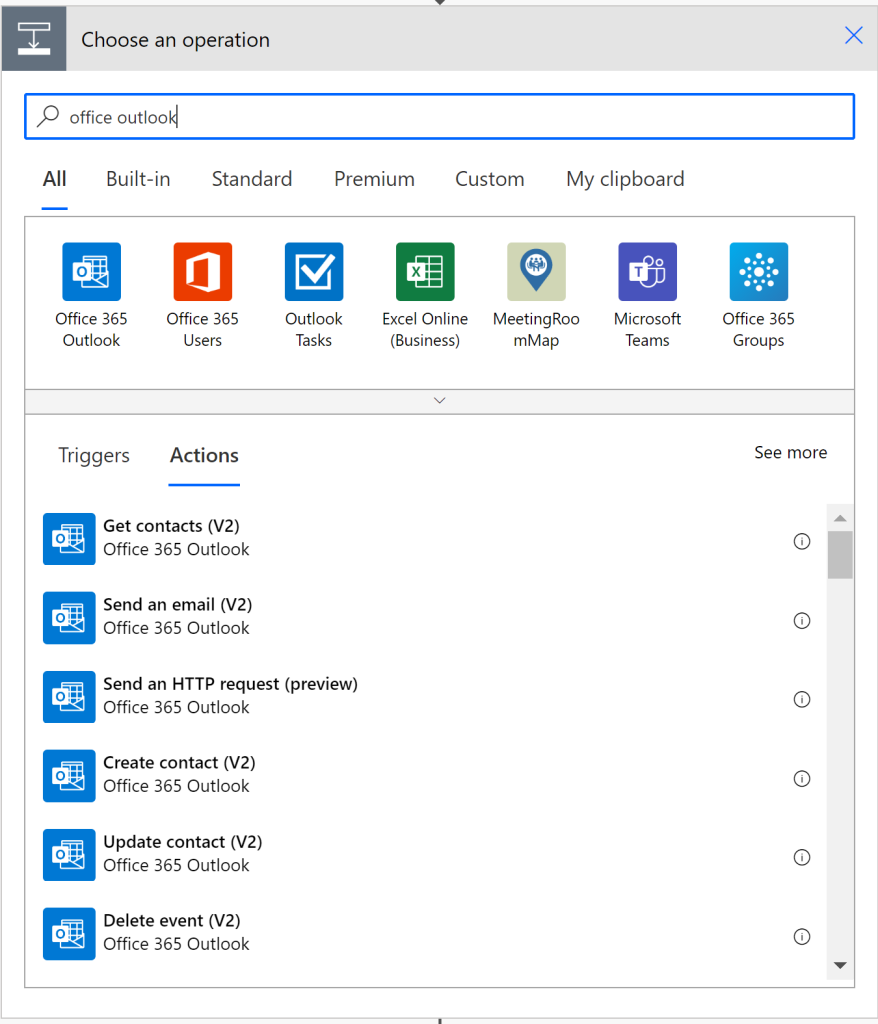Show info for Get contacts (V2)
Image resolution: width=878 pixels, height=1024 pixels.
[x=802, y=541]
